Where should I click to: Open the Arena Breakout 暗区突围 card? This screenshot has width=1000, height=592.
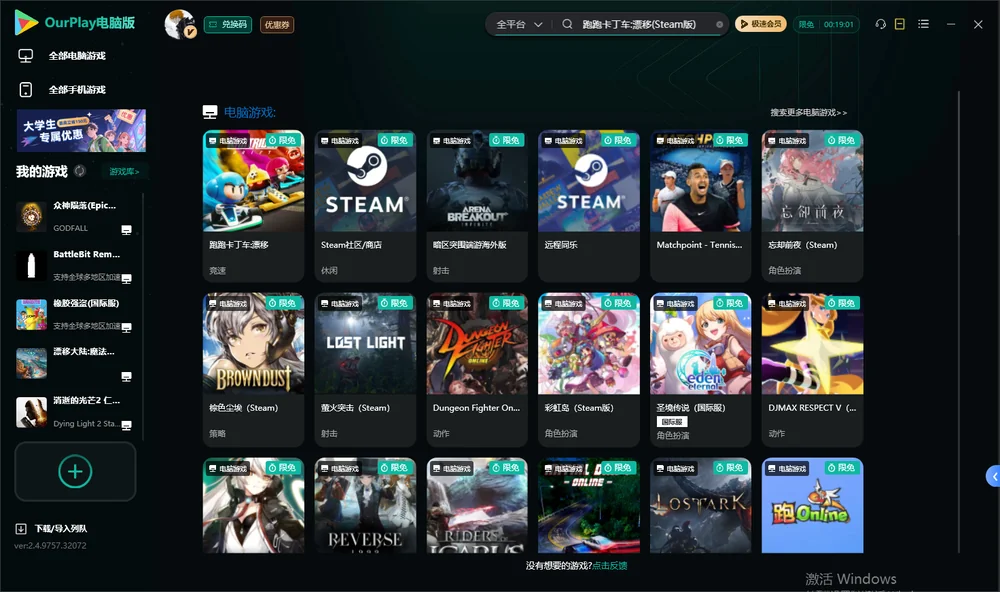pyautogui.click(x=477, y=205)
